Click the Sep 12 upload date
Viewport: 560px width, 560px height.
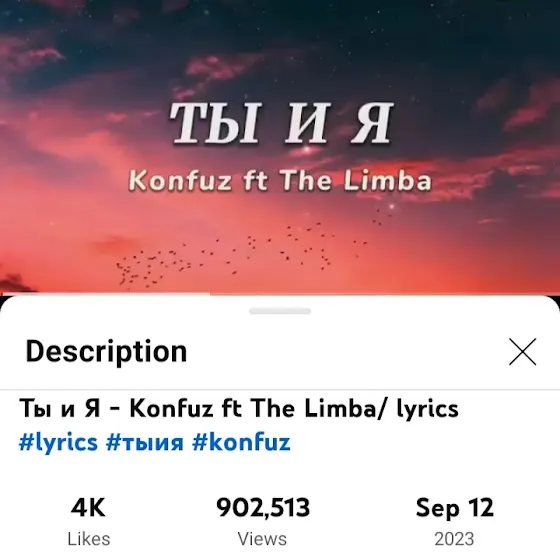(455, 508)
